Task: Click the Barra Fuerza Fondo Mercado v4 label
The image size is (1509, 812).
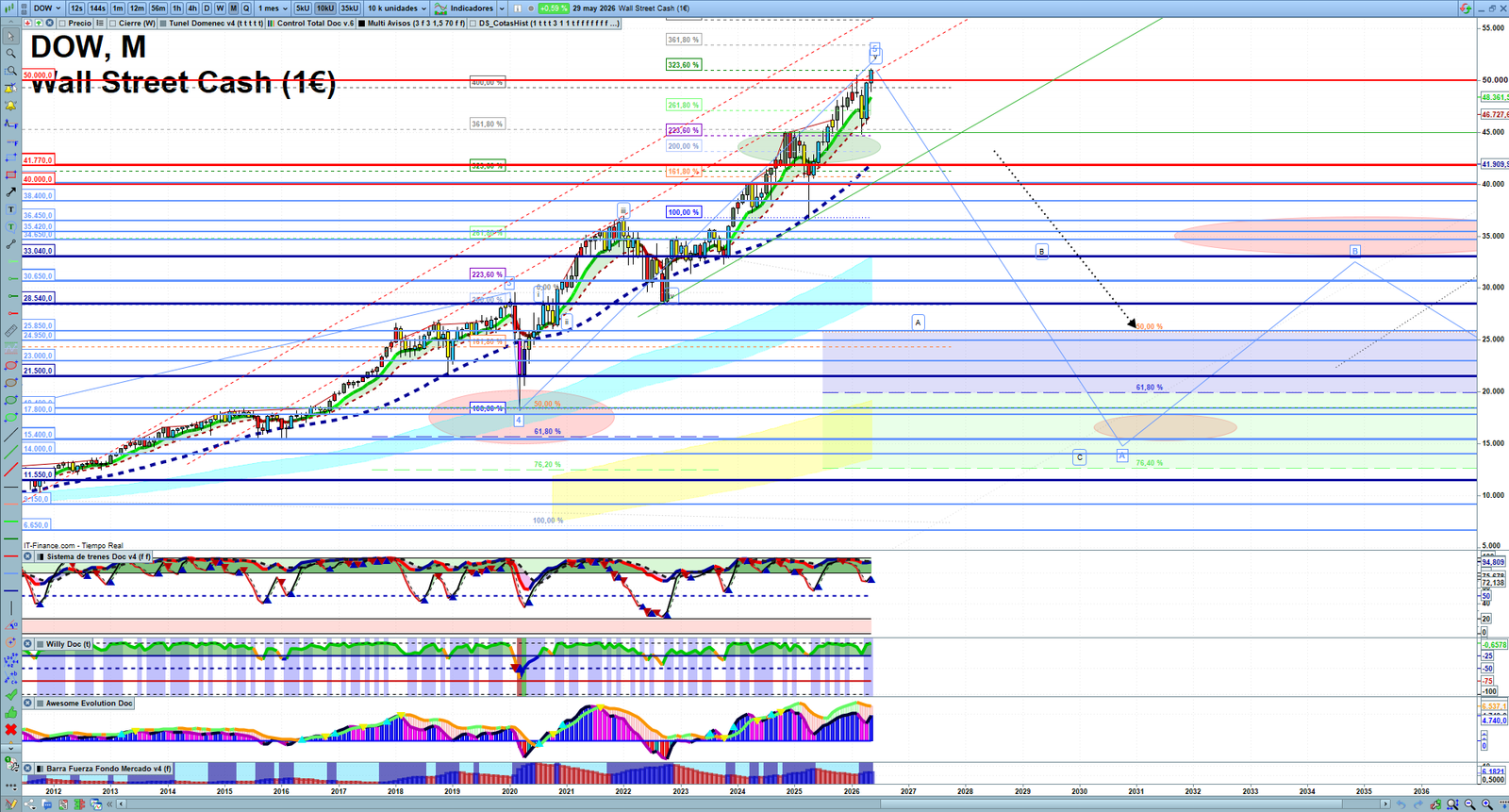Action: (x=108, y=769)
